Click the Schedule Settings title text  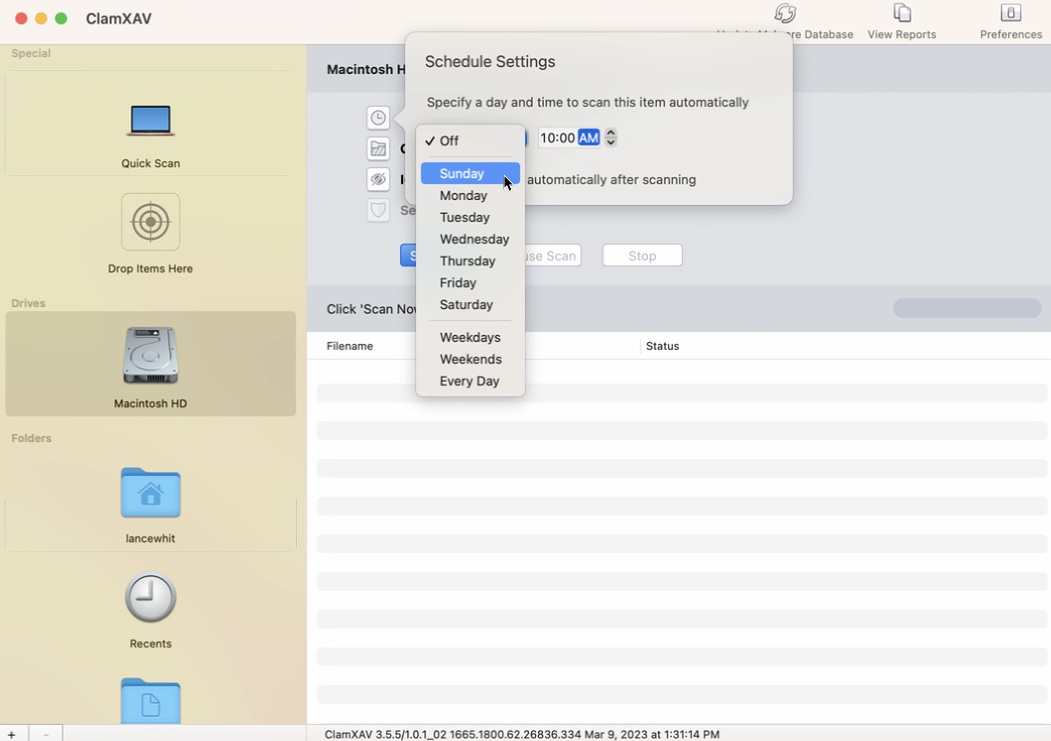coord(490,62)
